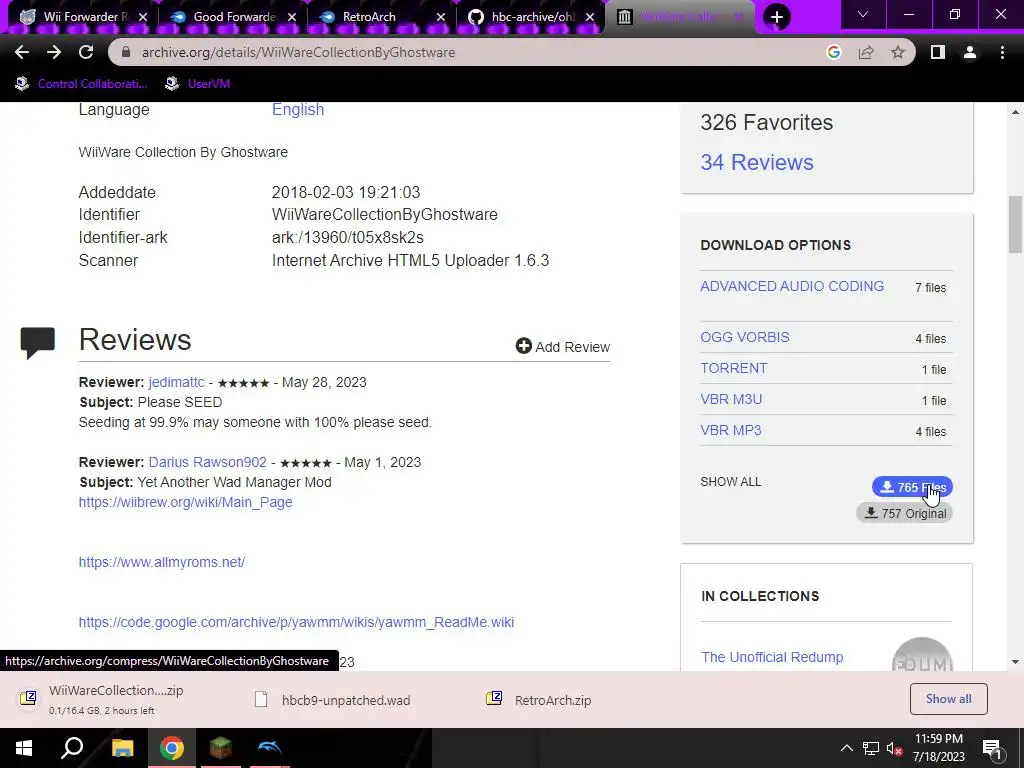The image size is (1024, 768).
Task: Open the Control Collaborati... bookmark
Action: pos(81,84)
